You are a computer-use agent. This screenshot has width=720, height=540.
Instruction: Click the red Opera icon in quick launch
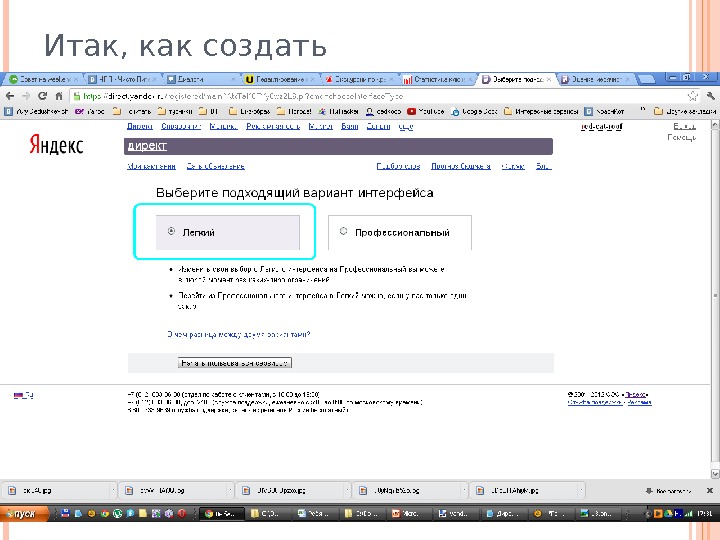click(x=182, y=513)
